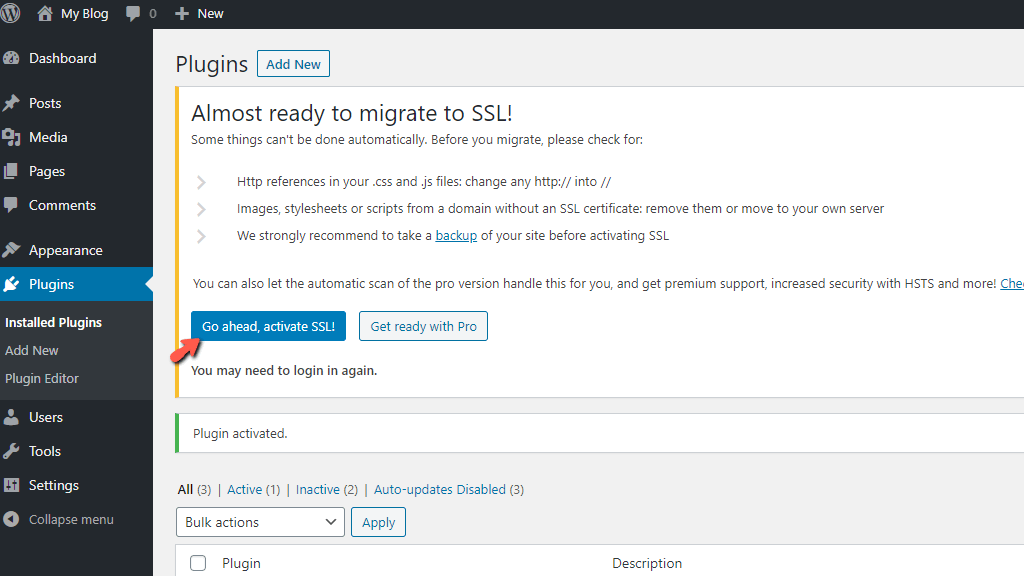Check the select-all plugins checkbox

197,562
